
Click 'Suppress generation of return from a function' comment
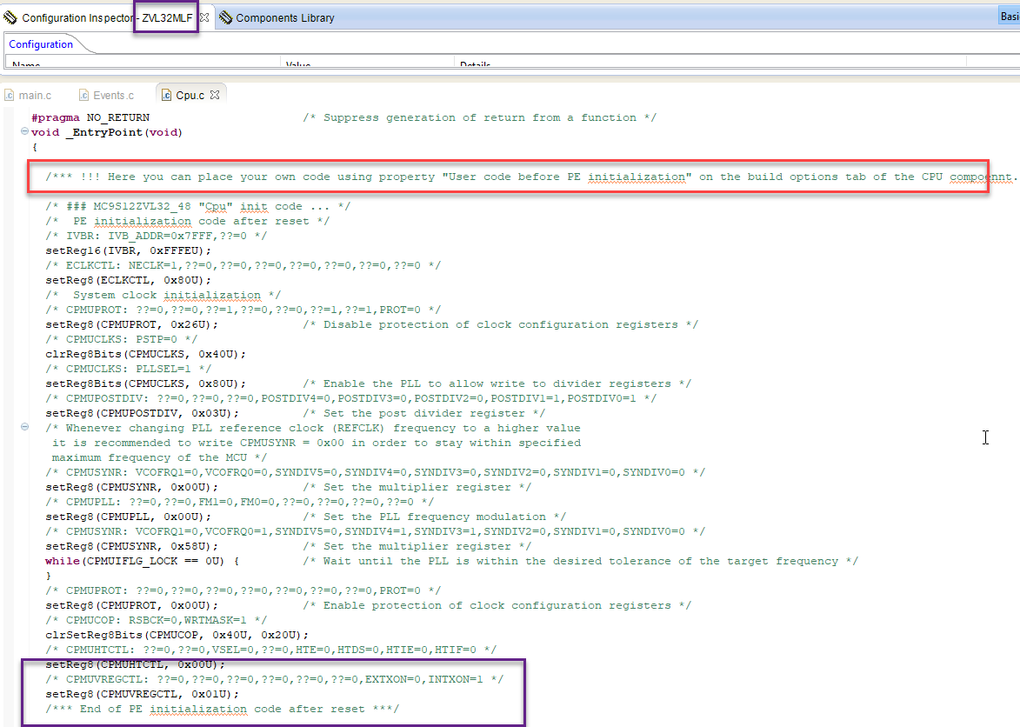coord(479,118)
